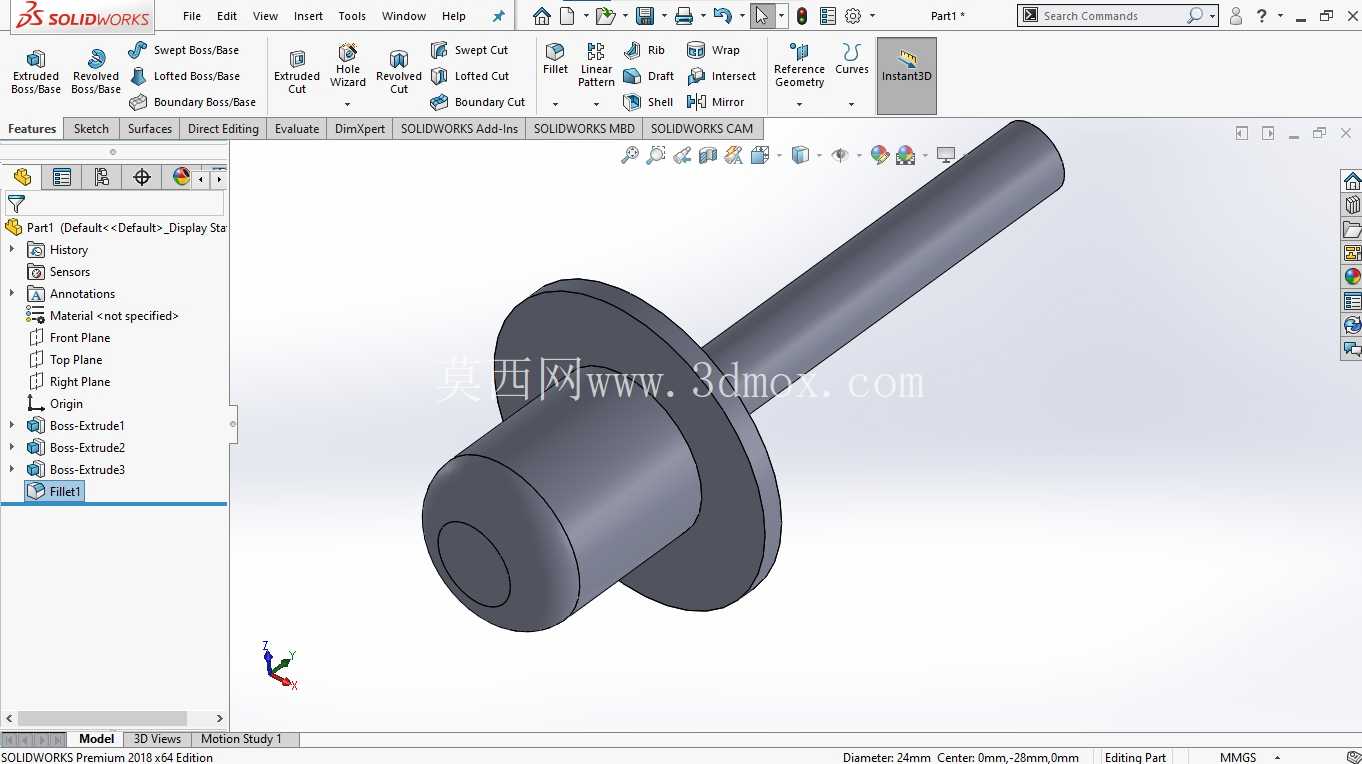Open the Edit Appearance color tool
1362x764 pixels.
(879, 155)
